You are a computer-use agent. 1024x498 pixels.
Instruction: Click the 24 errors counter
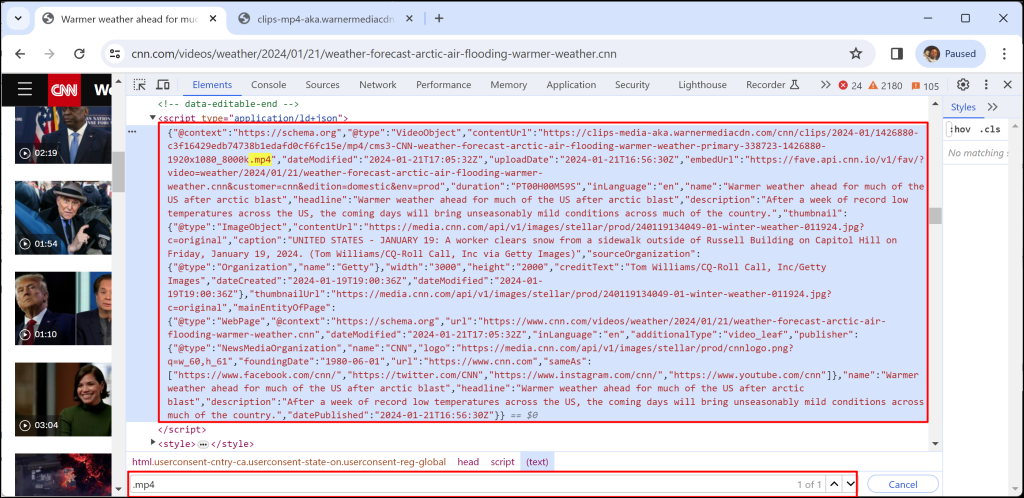(850, 86)
